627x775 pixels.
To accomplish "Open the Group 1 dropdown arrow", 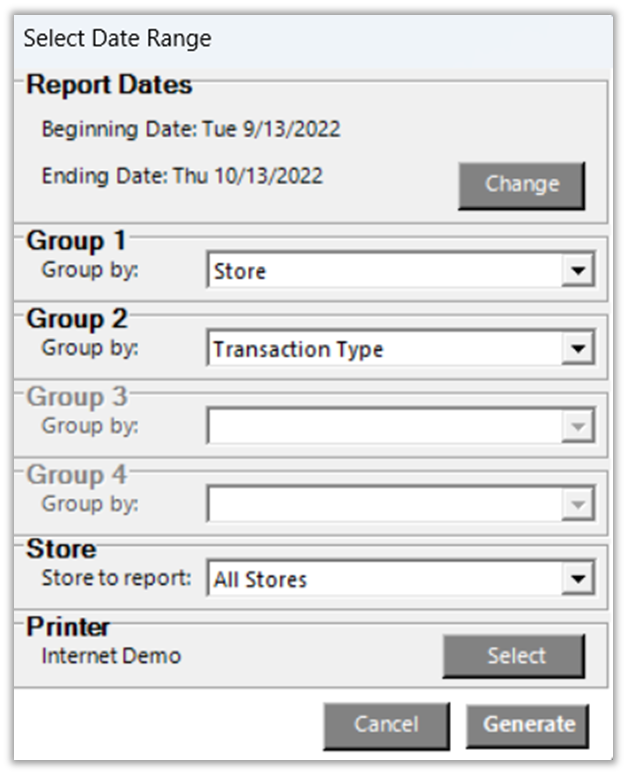I will tap(576, 271).
